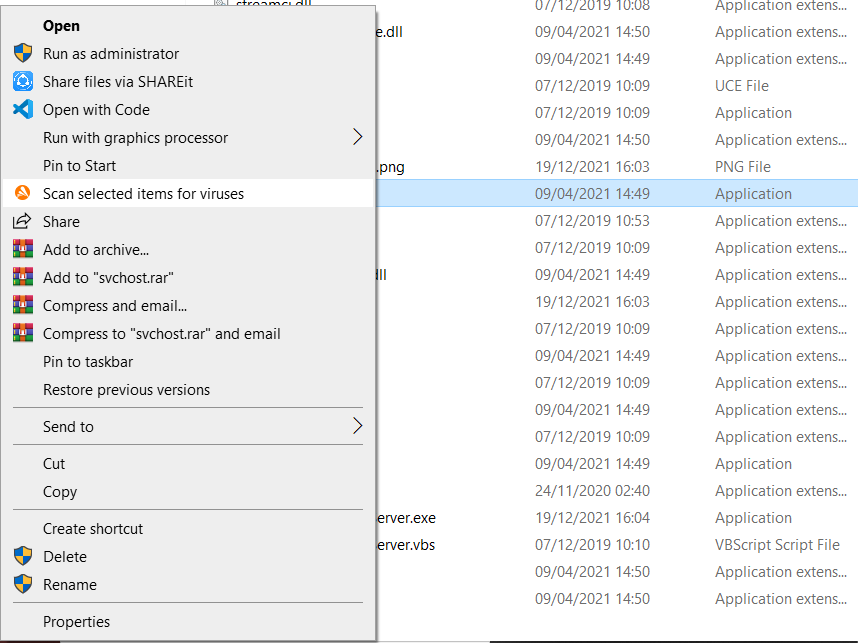Expand the Send to submenu arrow

pyautogui.click(x=358, y=427)
